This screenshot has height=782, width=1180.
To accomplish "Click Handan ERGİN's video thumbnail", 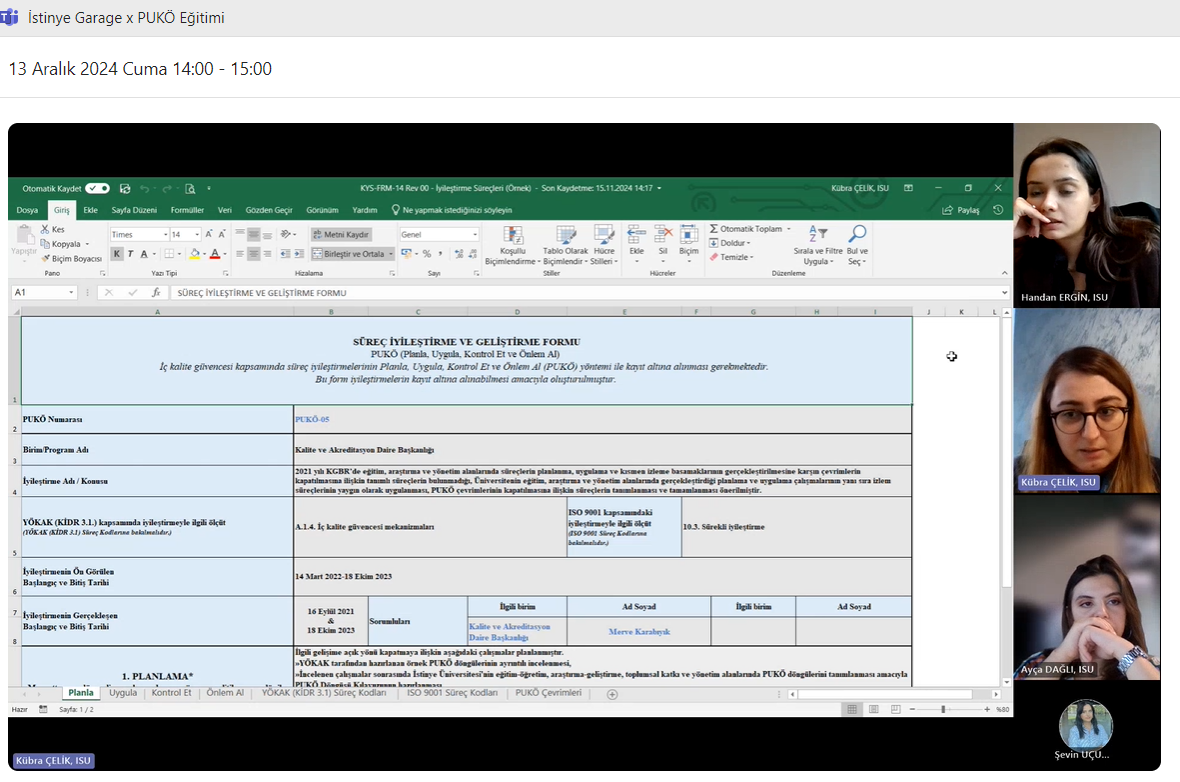I will point(1086,215).
